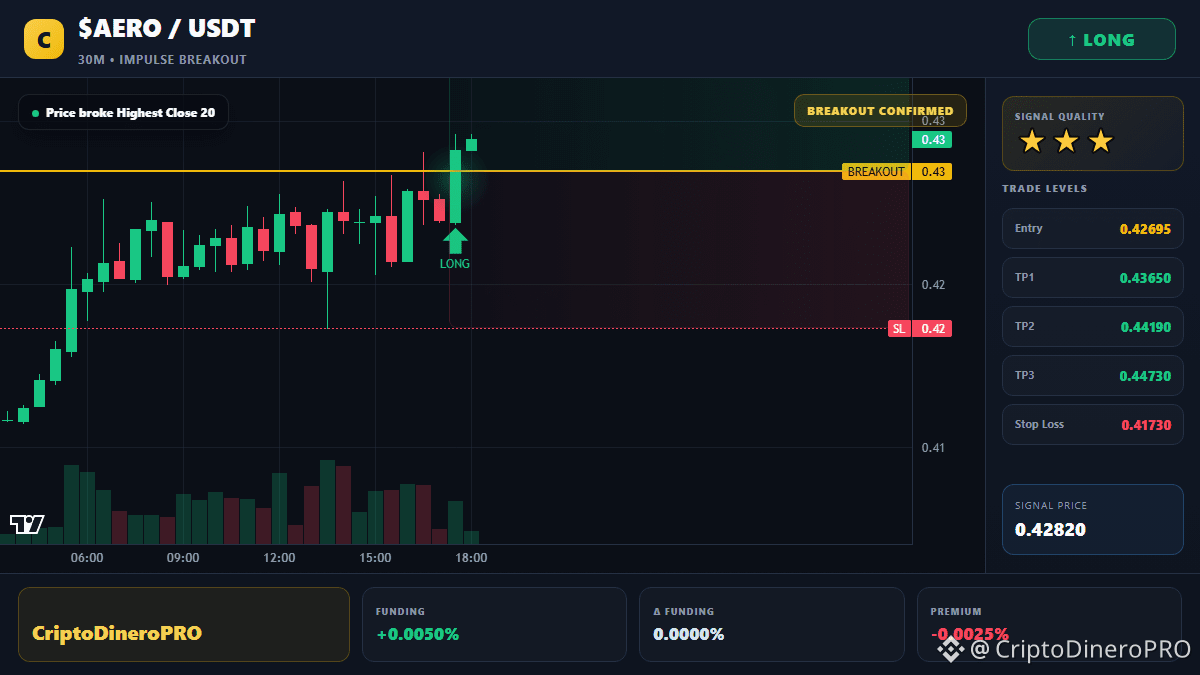The height and width of the screenshot is (675, 1200).
Task: Click the tall green breakout candle
Action: tap(455, 186)
